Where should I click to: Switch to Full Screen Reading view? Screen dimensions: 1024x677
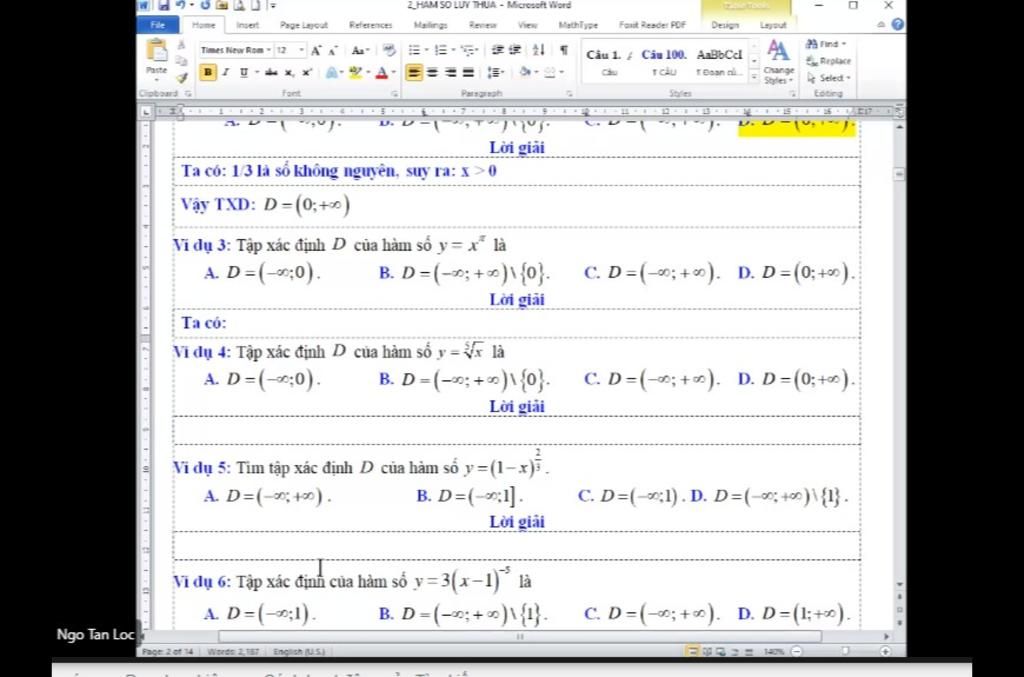coord(707,652)
